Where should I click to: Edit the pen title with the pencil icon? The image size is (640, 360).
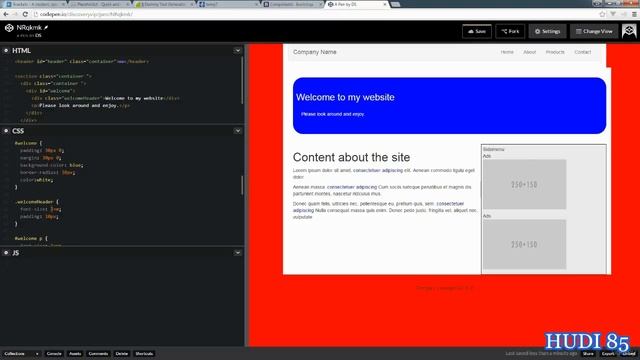point(46,27)
